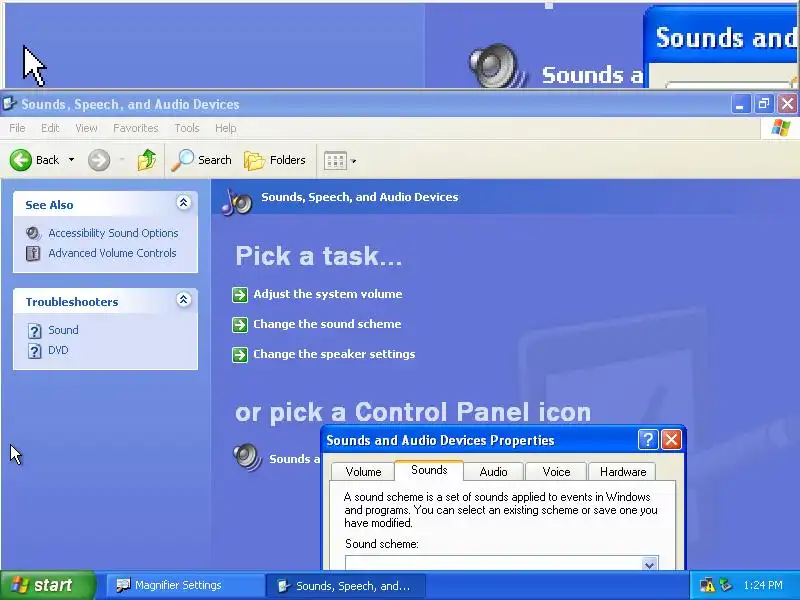Open the Views dropdown button

coord(340,161)
